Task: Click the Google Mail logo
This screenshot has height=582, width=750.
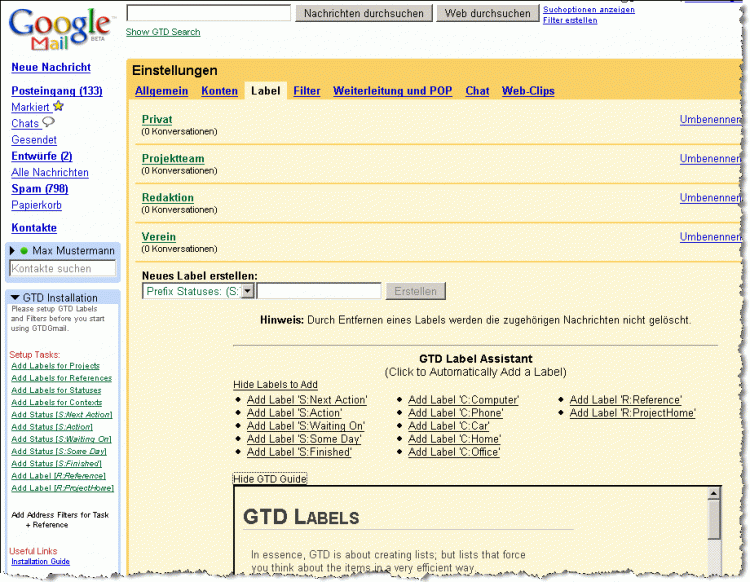Action: [58, 29]
